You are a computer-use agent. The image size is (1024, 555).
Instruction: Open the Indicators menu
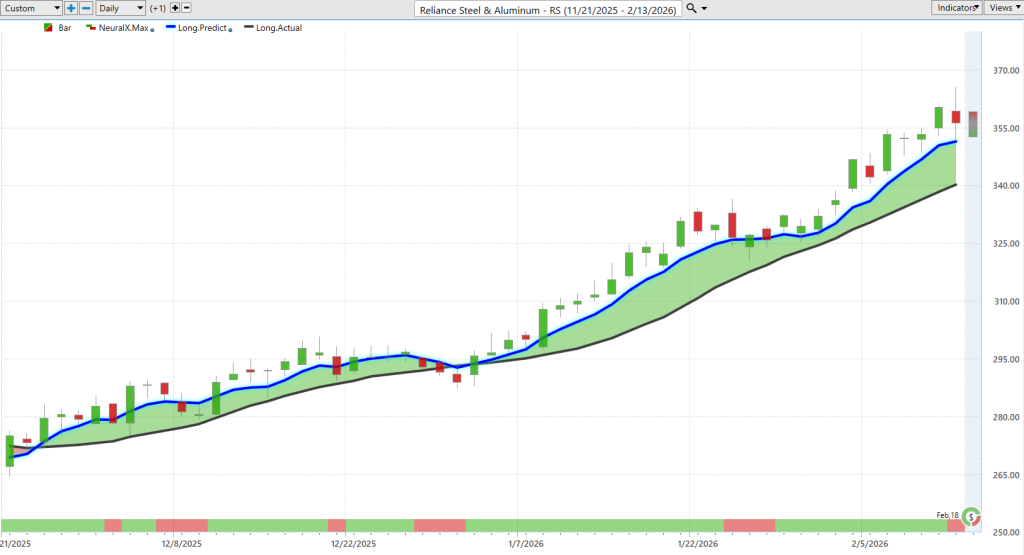click(x=956, y=8)
